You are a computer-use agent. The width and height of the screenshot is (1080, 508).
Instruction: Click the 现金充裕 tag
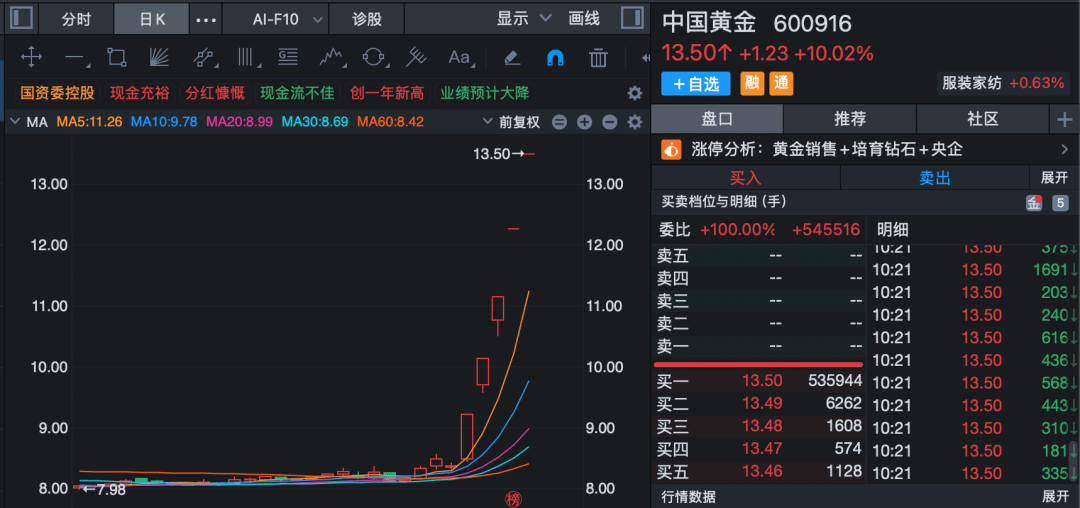(x=138, y=93)
